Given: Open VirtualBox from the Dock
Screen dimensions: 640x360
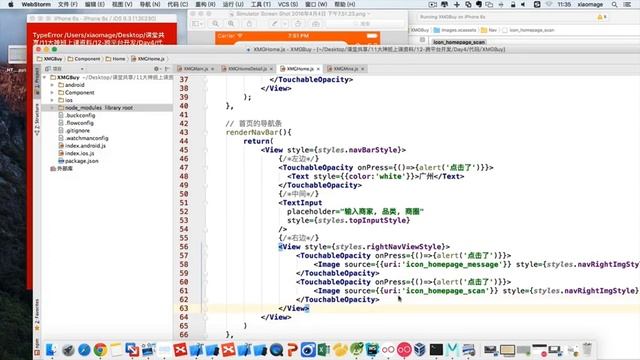Looking at the screenshot, I should pyautogui.click(x=420, y=350).
